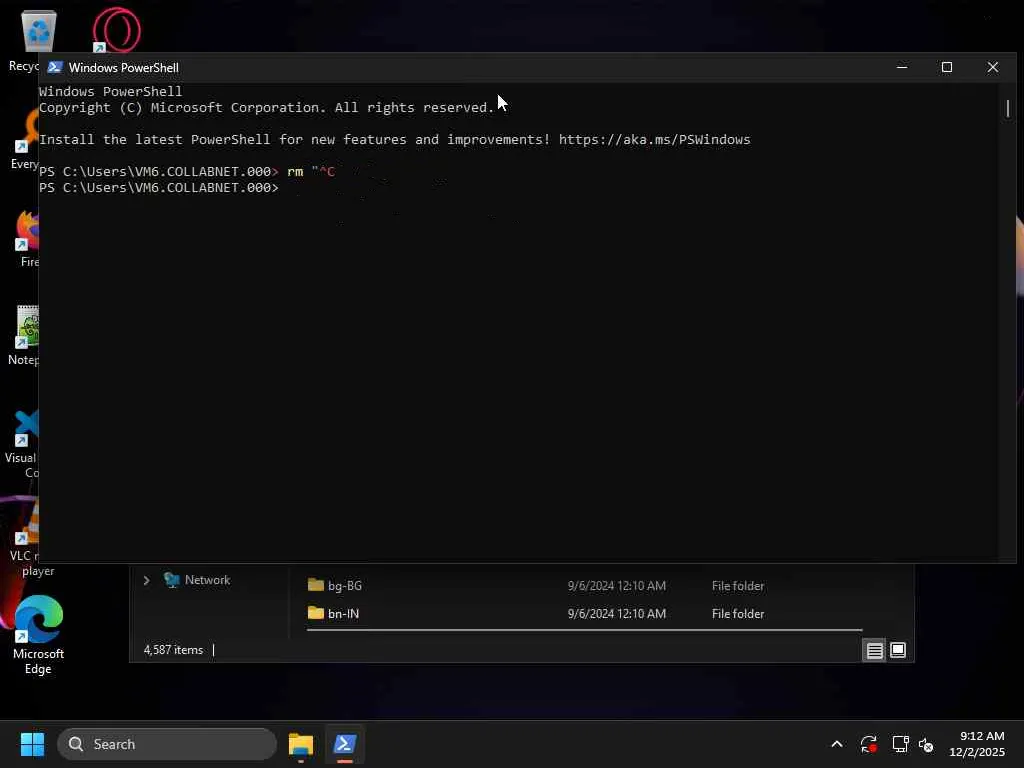Open the sync status tray icon

pos(869,744)
